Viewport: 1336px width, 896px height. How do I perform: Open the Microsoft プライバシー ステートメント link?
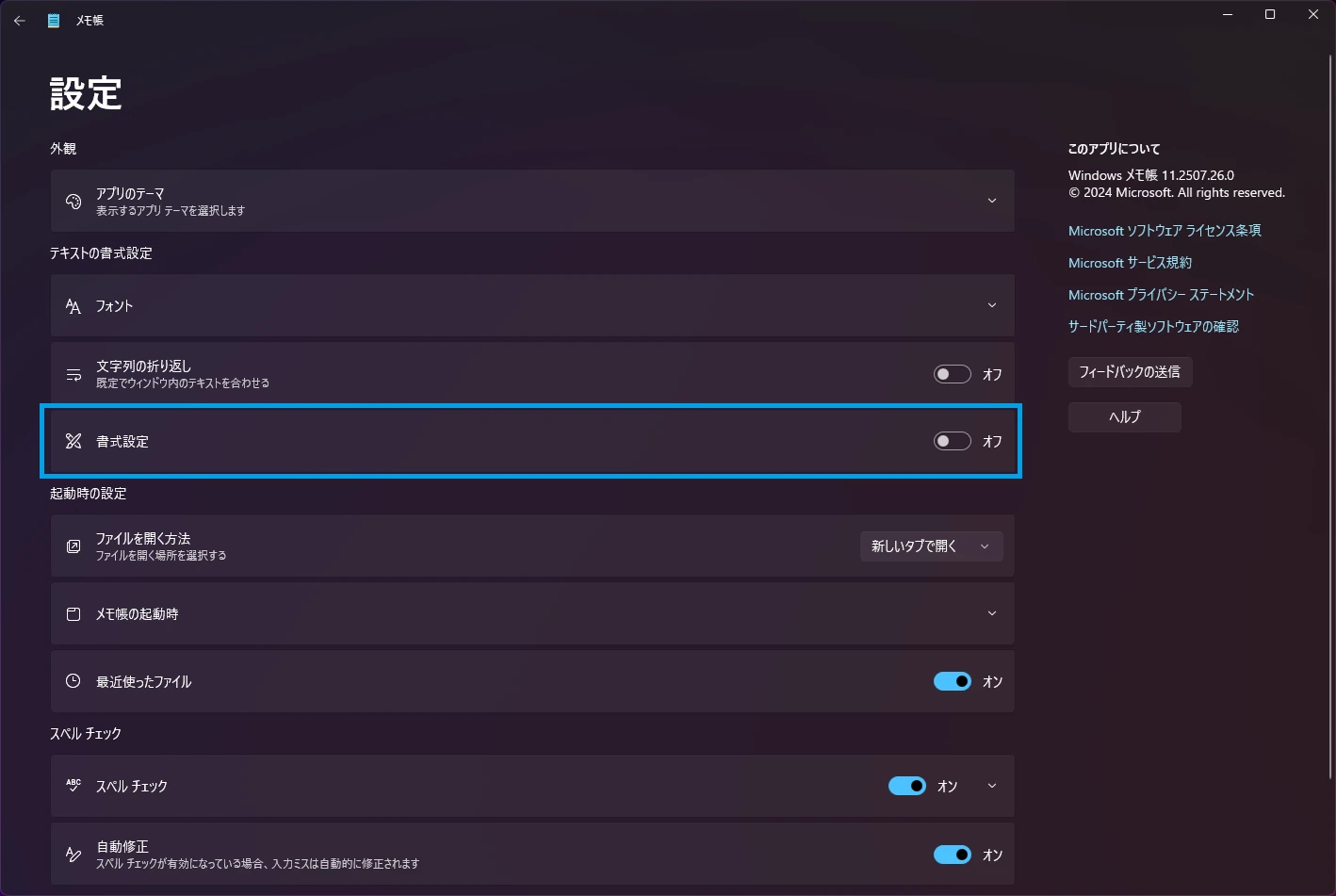(1161, 295)
